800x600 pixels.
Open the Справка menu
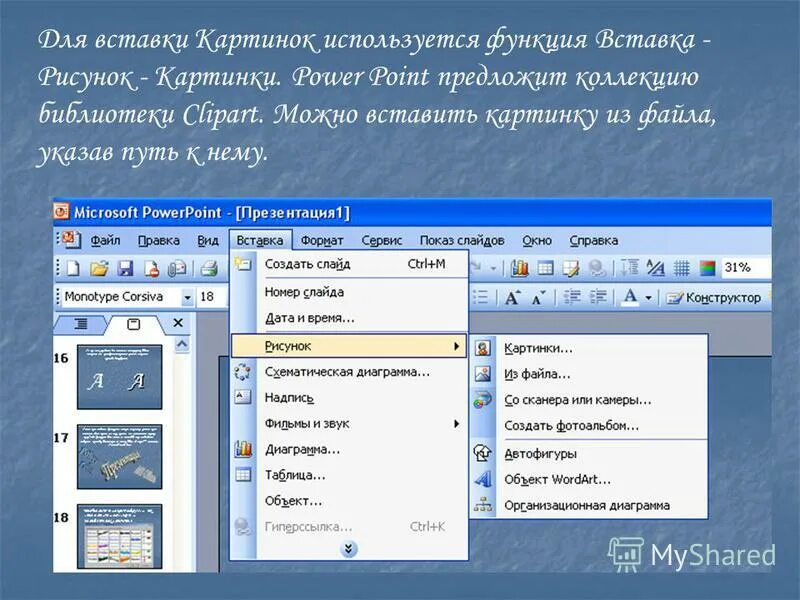(x=594, y=240)
